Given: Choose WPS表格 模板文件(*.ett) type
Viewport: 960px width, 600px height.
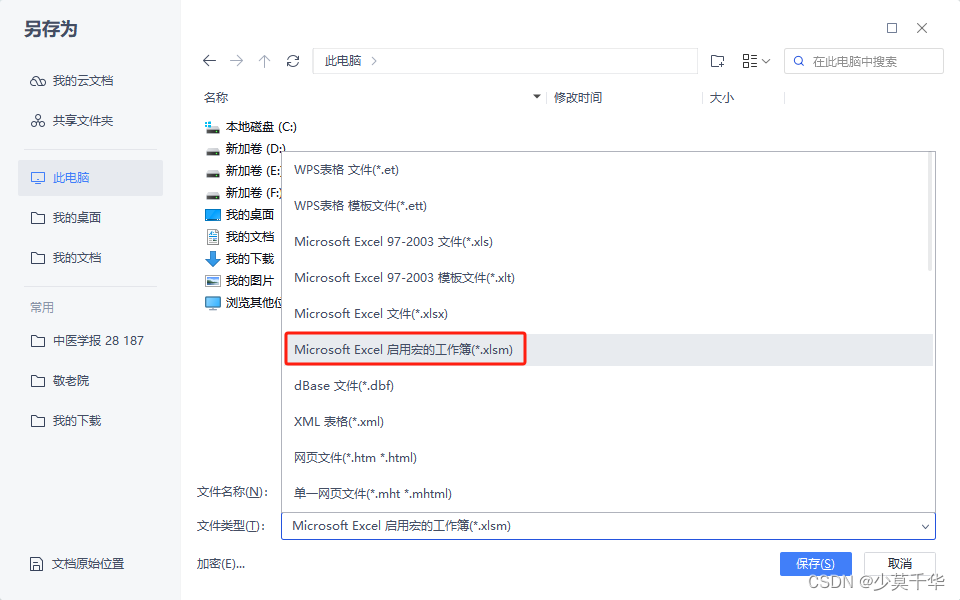Looking at the screenshot, I should coord(607,206).
